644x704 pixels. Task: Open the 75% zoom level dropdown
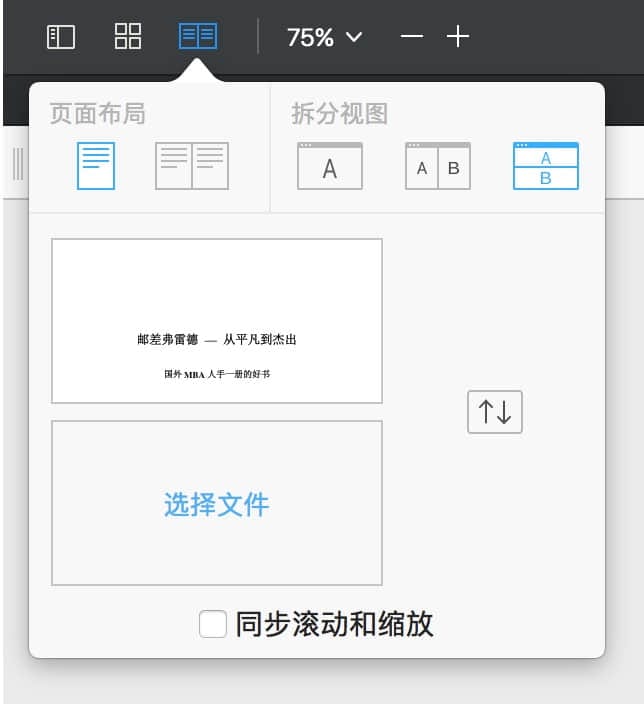[x=310, y=37]
